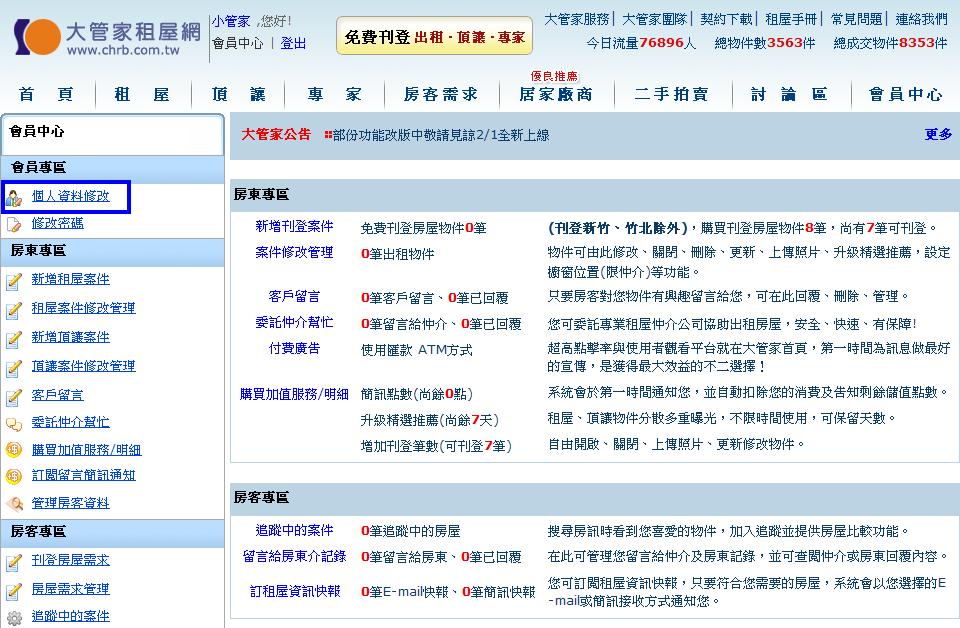Open the 契約下載 top link

coord(726,20)
